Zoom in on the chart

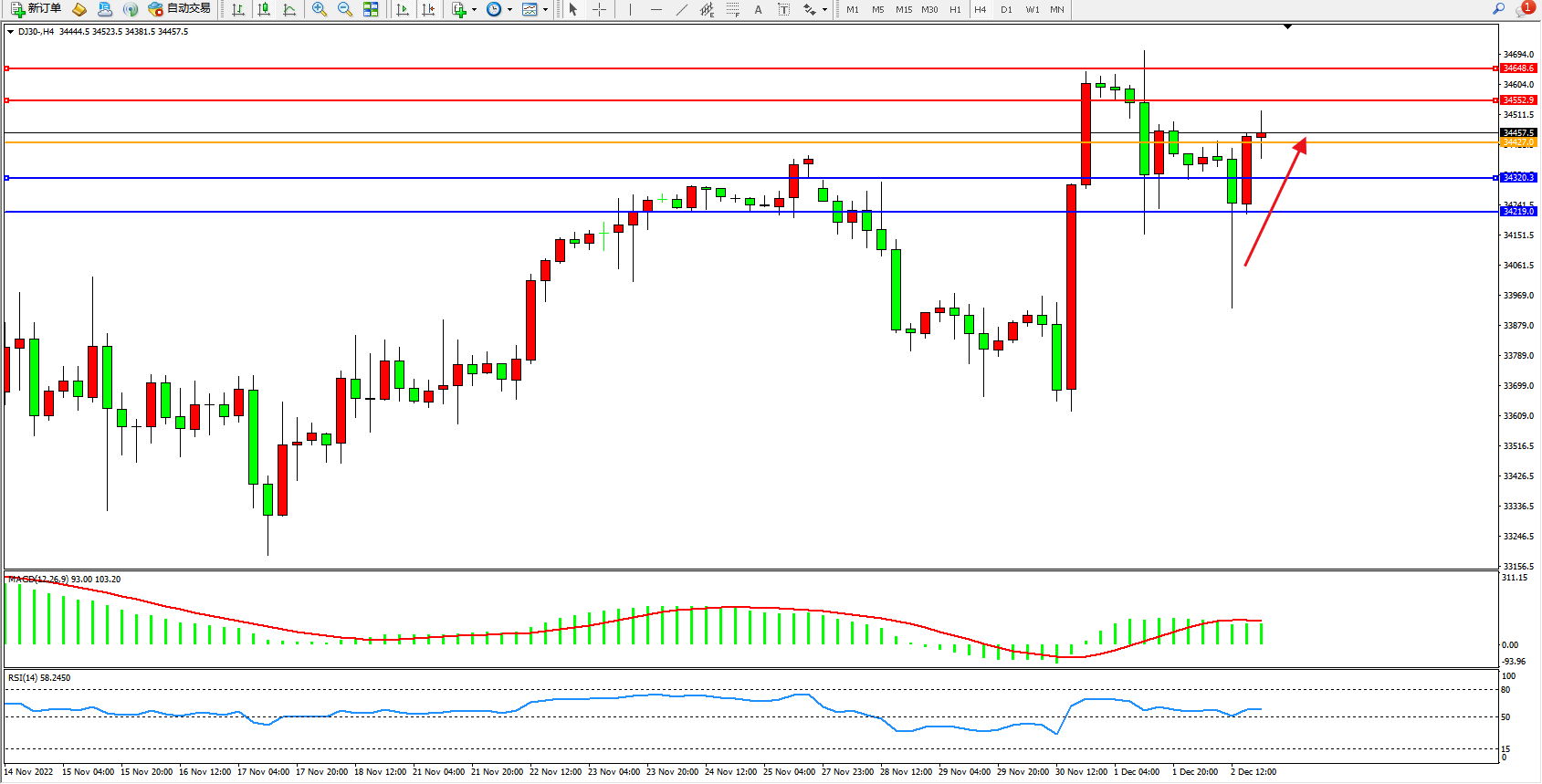pyautogui.click(x=320, y=9)
